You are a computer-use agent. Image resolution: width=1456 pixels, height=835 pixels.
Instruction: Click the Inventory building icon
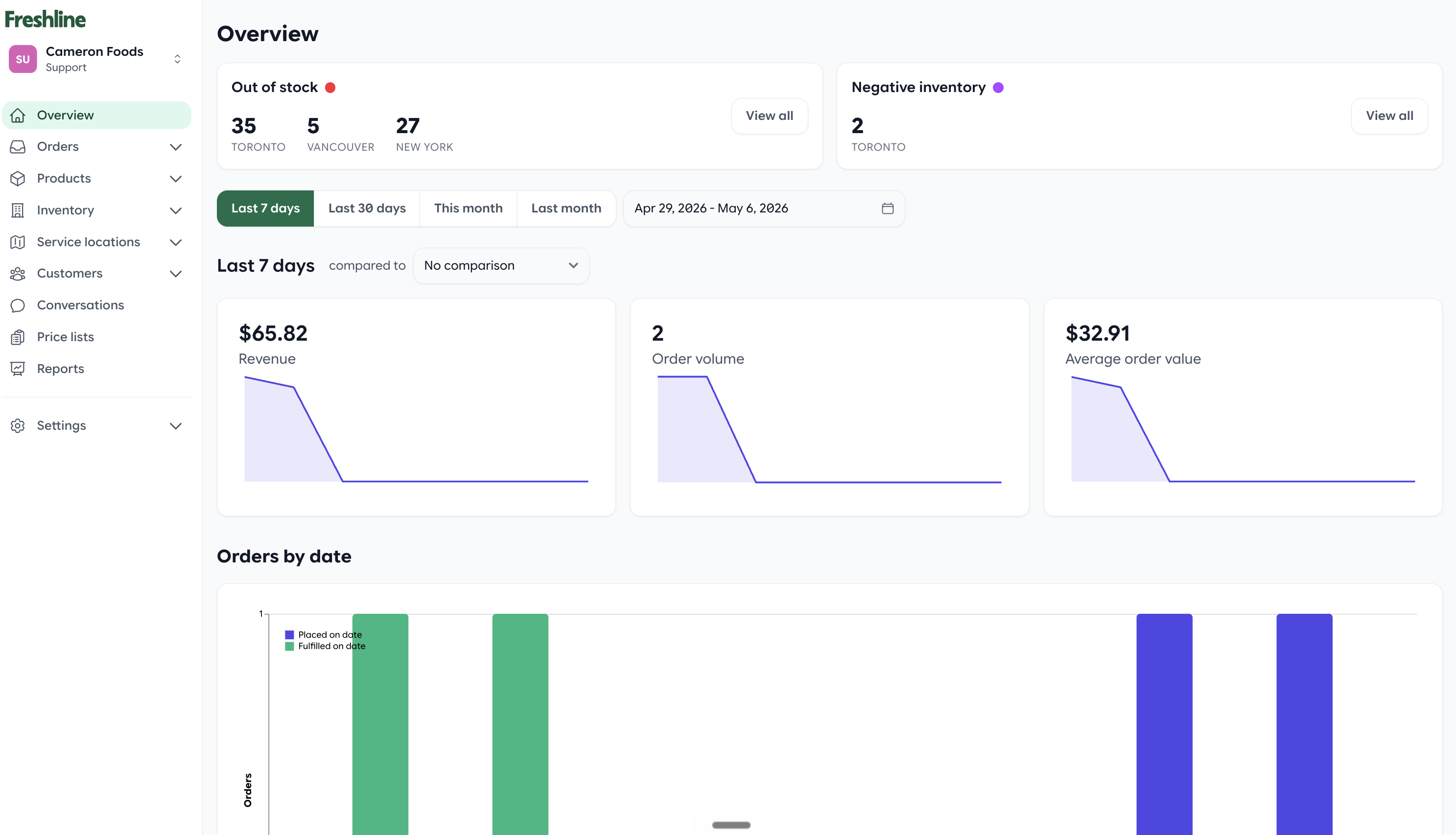click(18, 210)
